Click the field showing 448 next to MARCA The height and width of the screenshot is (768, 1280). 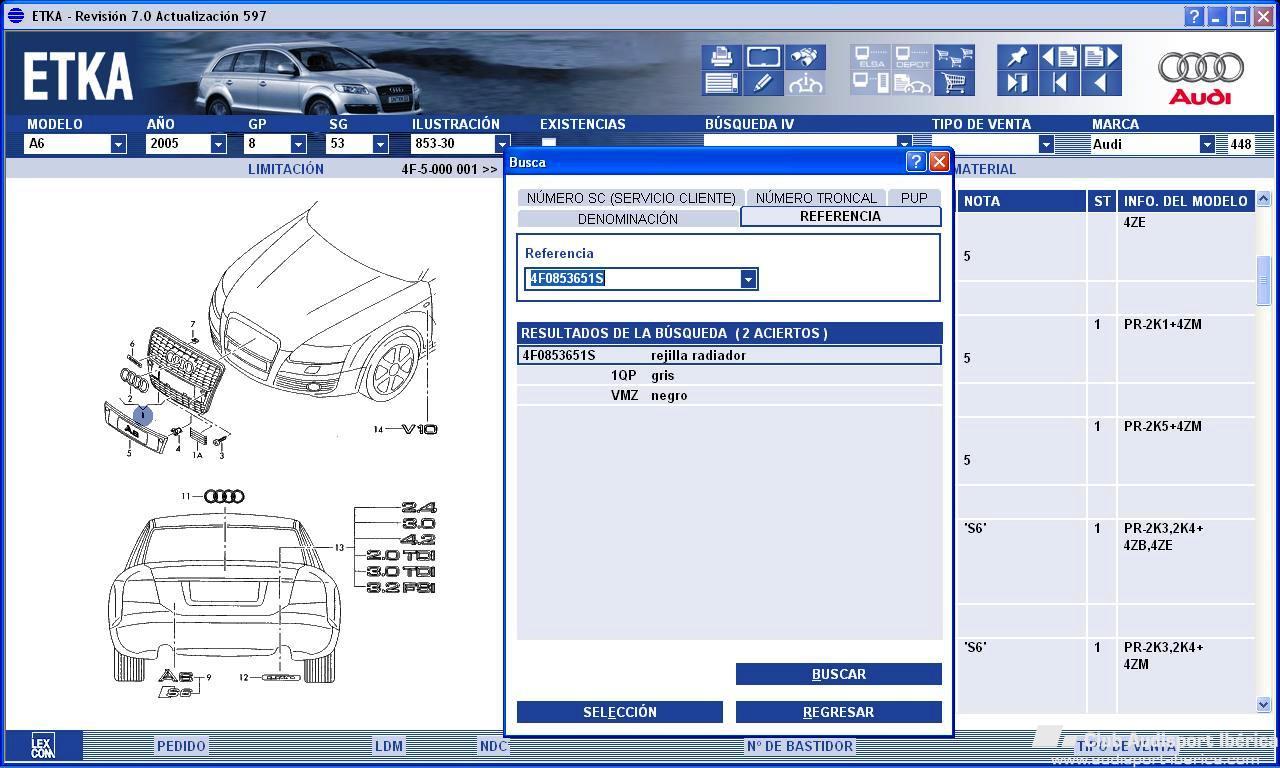click(1241, 144)
